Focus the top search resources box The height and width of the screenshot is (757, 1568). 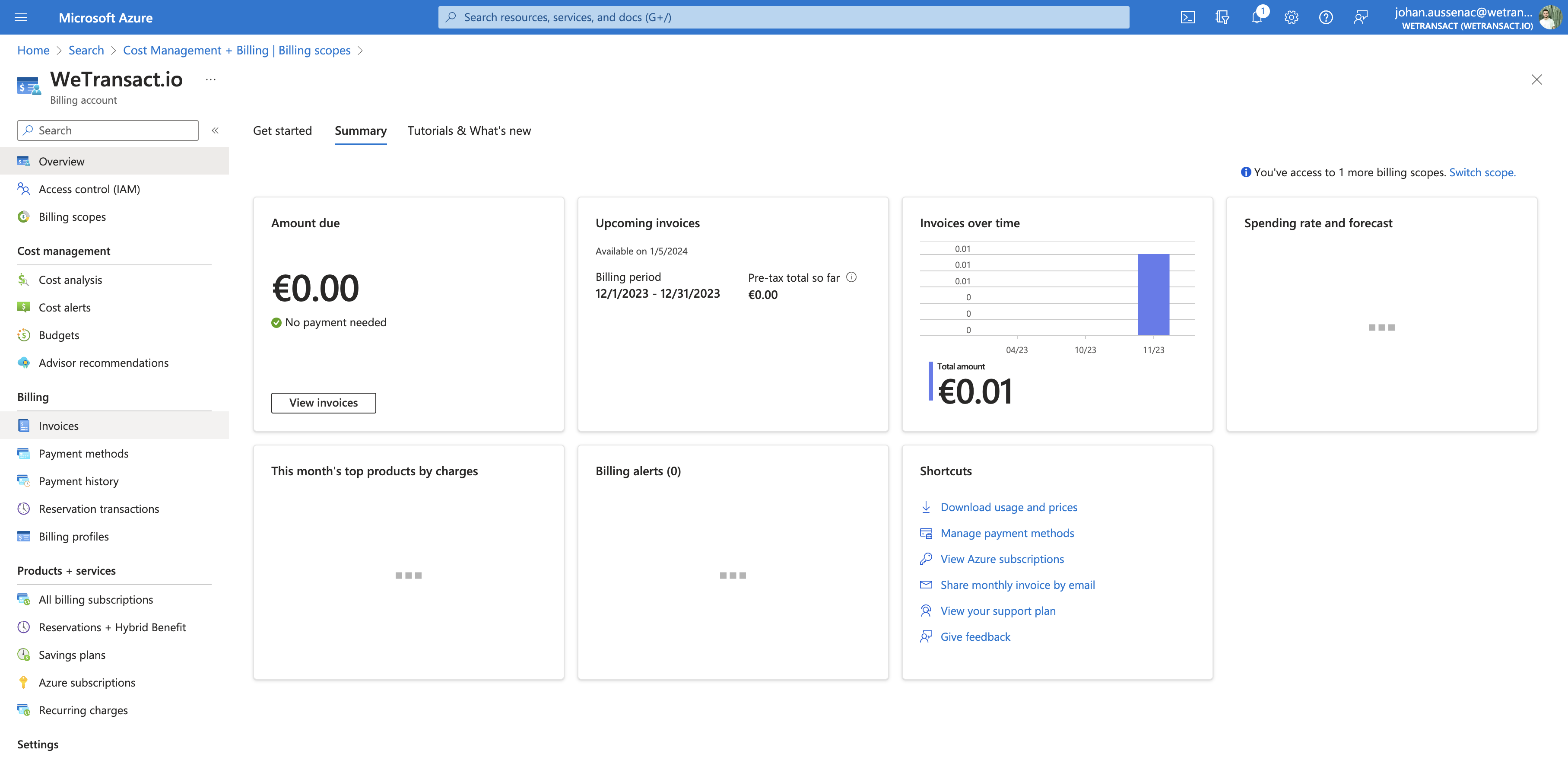pos(784,17)
